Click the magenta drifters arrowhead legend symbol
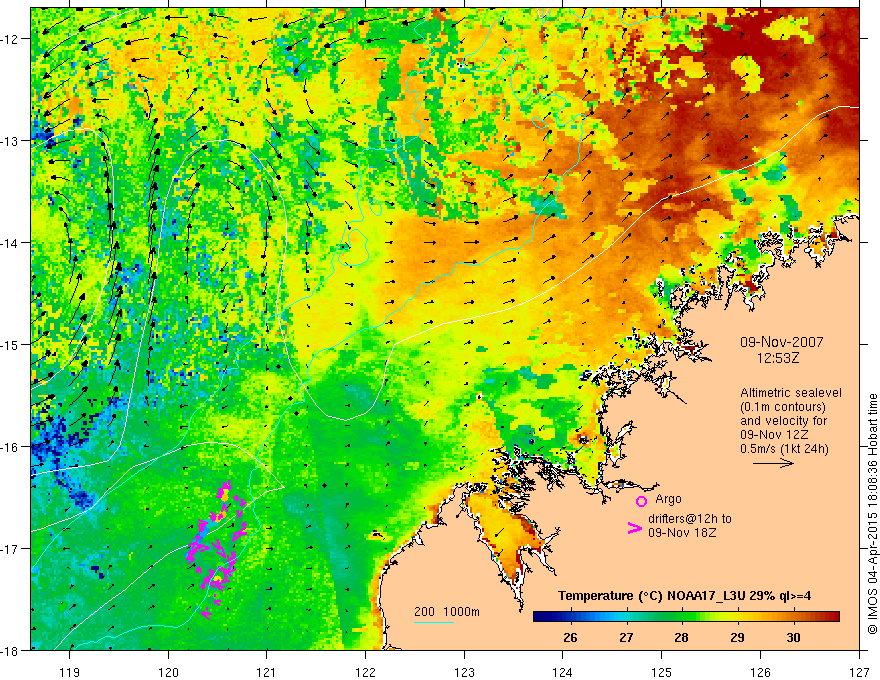The width and height of the screenshot is (880, 680). [634, 528]
